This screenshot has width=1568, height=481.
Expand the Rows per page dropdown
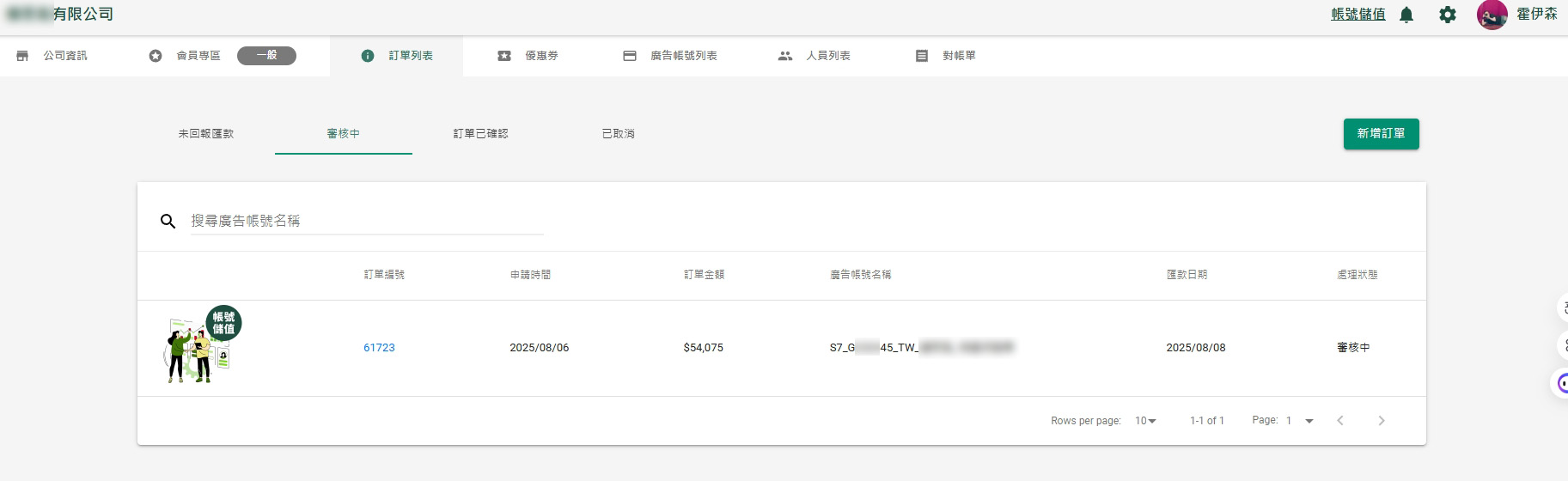1145,421
